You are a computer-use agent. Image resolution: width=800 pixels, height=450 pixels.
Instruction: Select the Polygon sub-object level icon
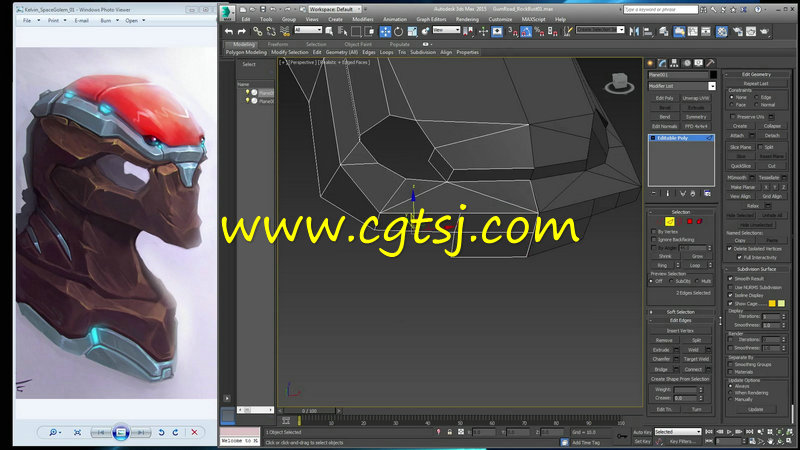[690, 221]
